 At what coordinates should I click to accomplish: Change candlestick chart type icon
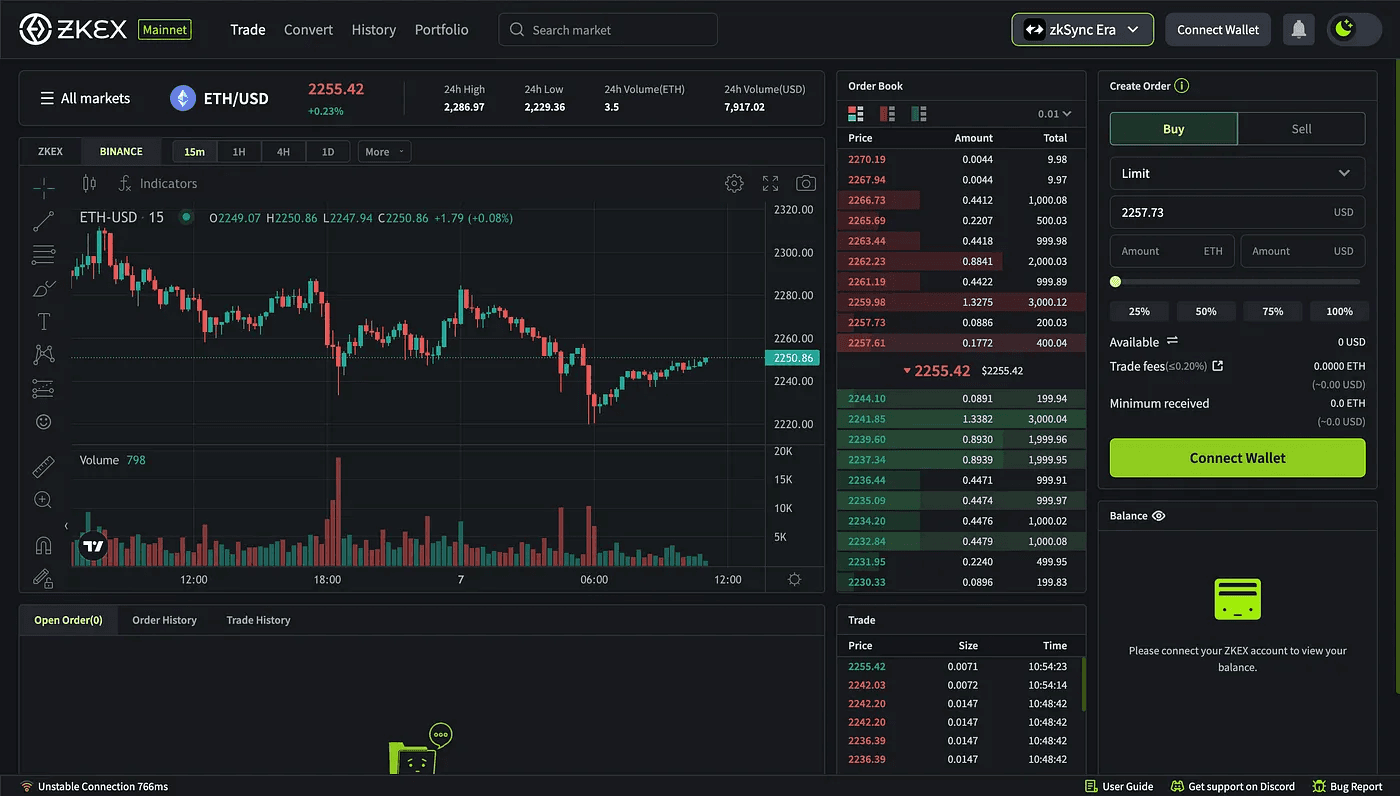(x=89, y=183)
